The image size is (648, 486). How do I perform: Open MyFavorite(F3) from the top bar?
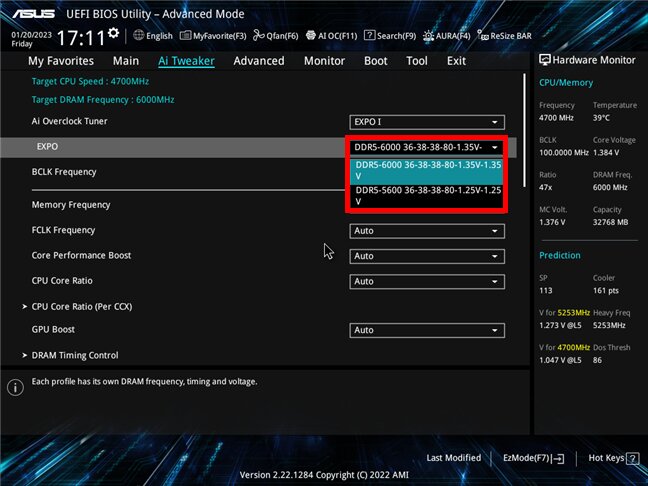point(213,36)
